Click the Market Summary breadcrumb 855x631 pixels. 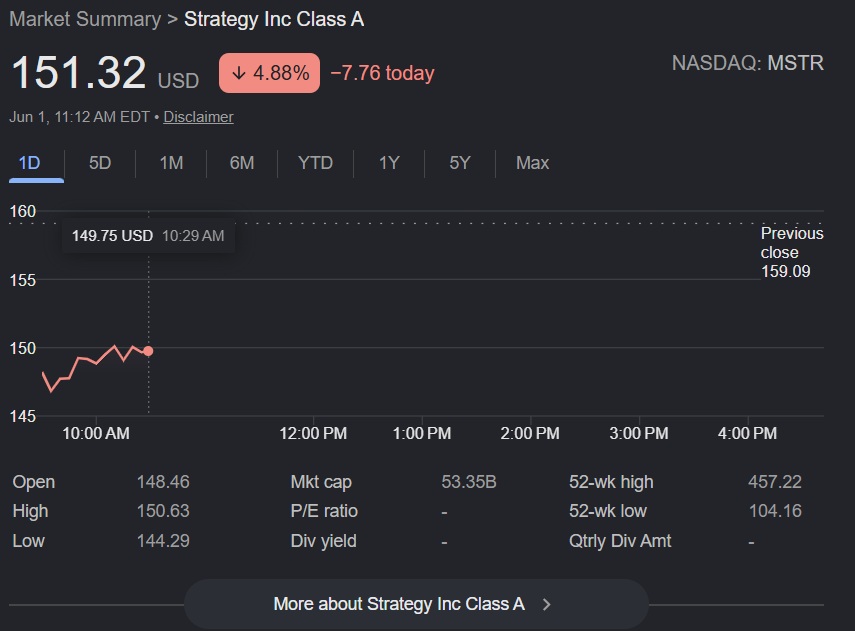point(85,19)
